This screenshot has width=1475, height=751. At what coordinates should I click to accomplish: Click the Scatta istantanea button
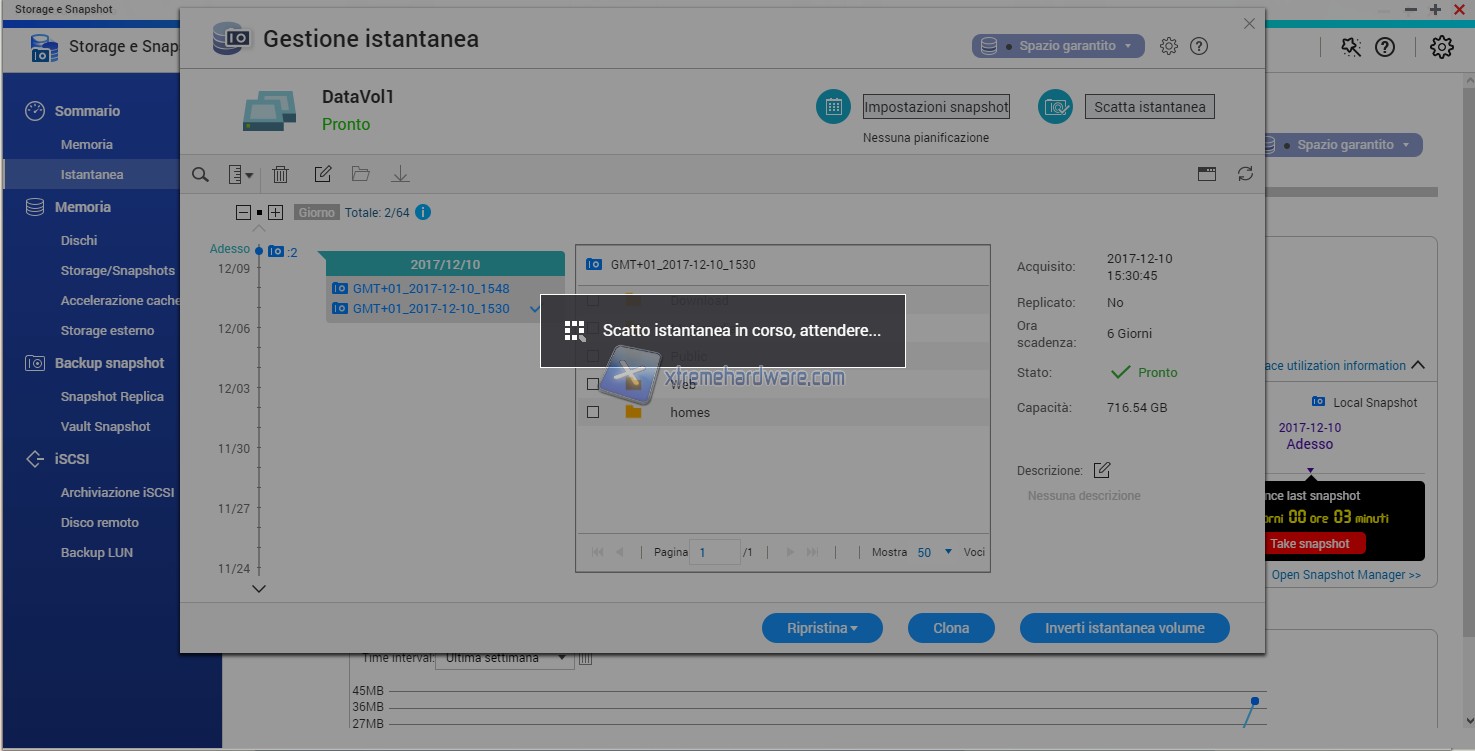[1149, 107]
